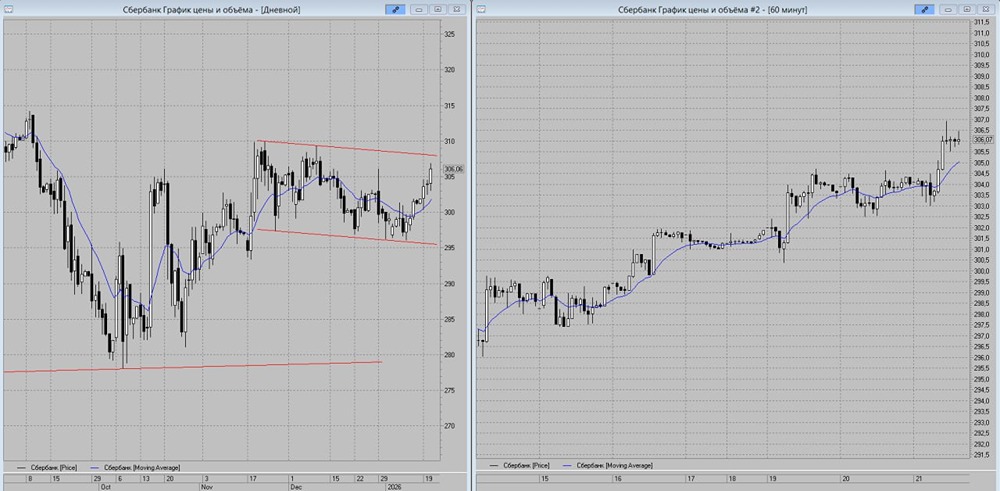
Task: Open the system menu icon of the 60 минут chart window
Action: click(482, 10)
